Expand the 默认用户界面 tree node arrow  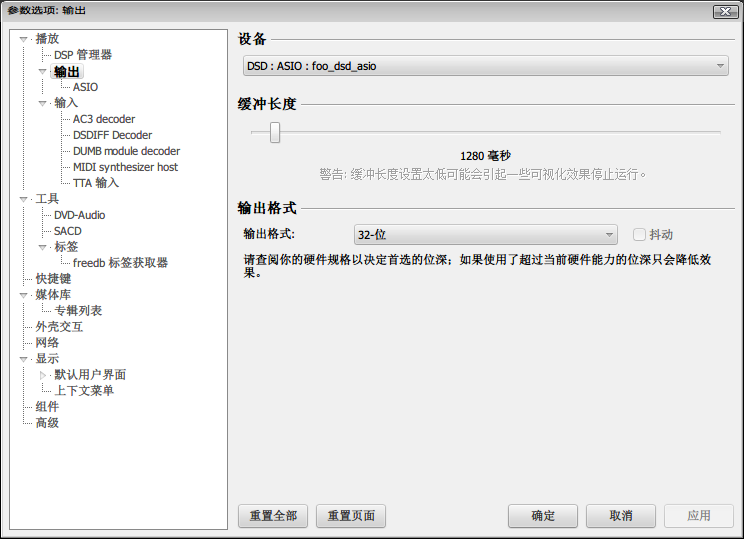pyautogui.click(x=43, y=375)
